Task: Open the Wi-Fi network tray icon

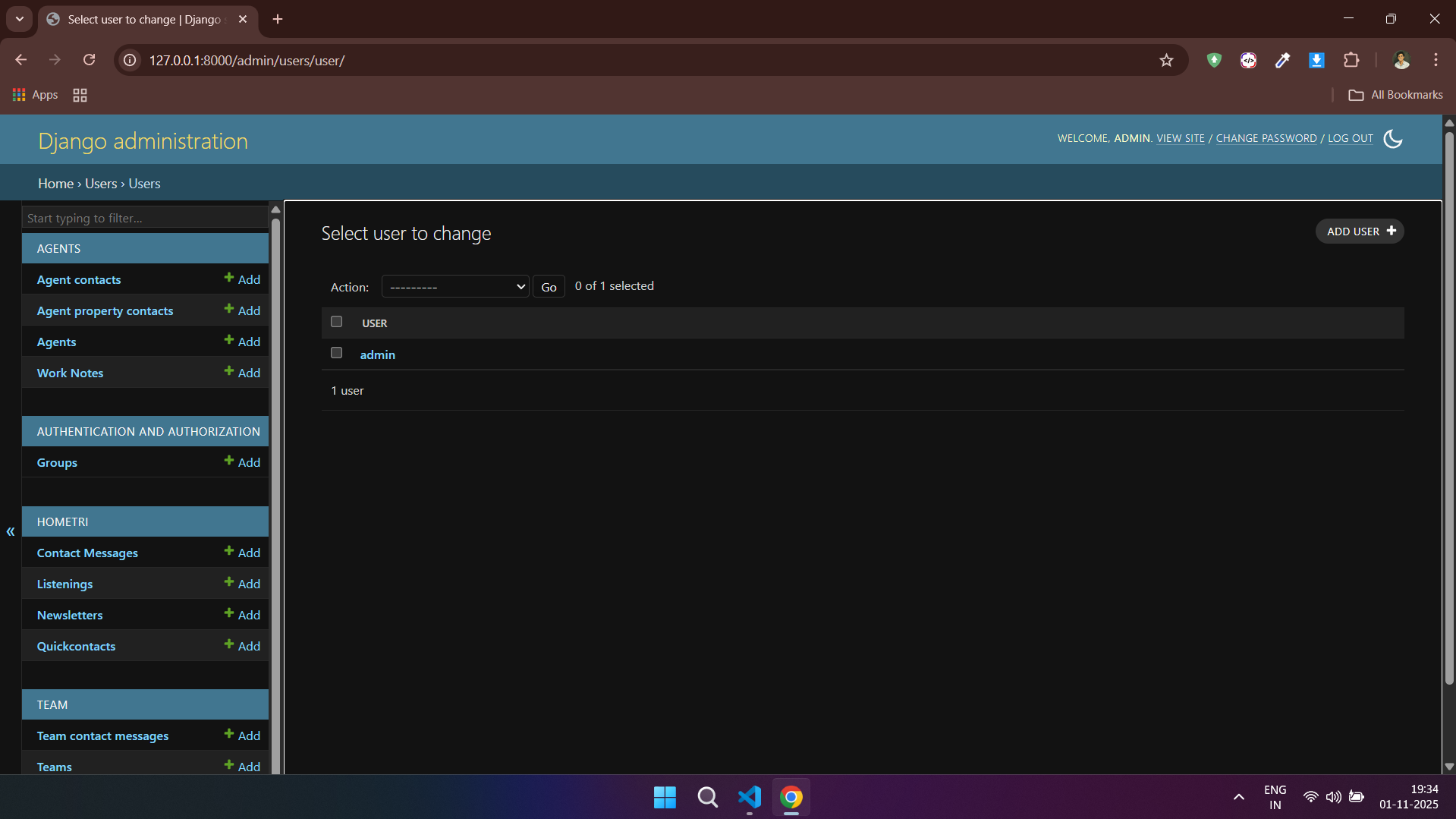Action: (x=1310, y=797)
